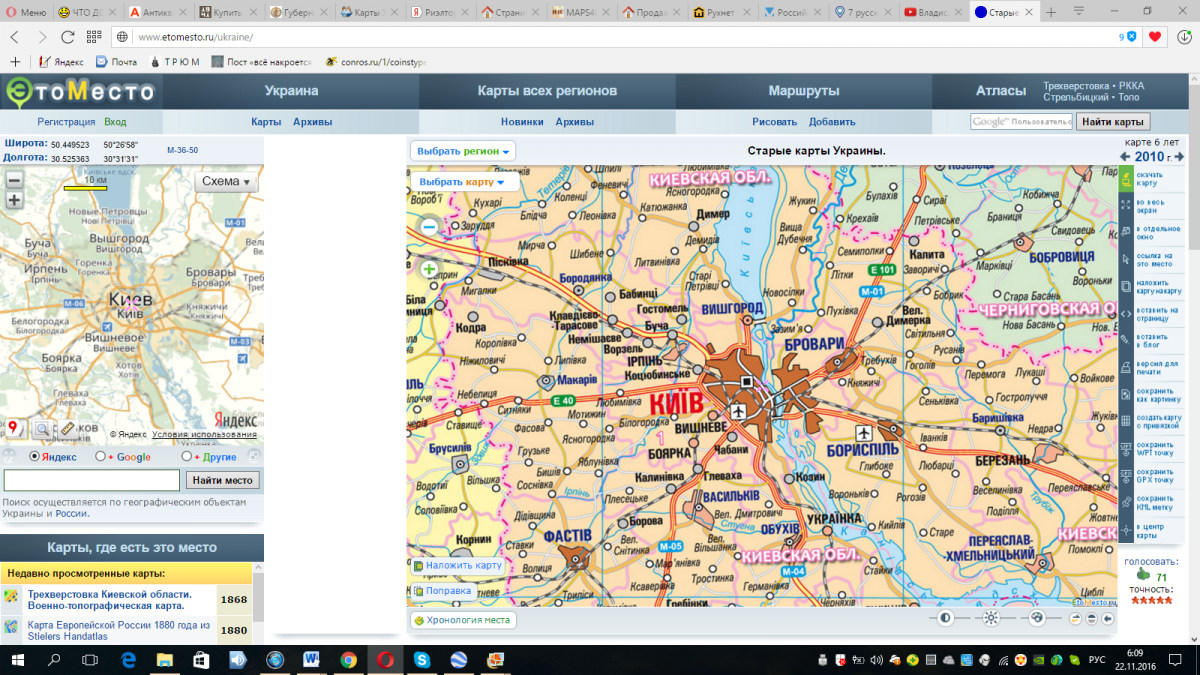Open 'Хронология места' button

pos(462,620)
